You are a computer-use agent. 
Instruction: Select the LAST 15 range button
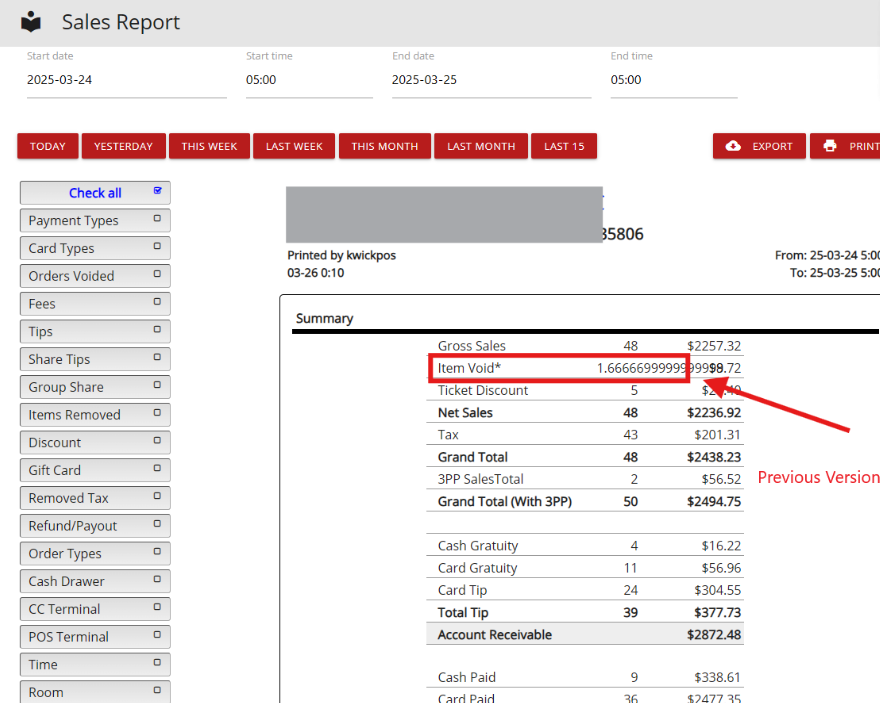pyautogui.click(x=564, y=146)
